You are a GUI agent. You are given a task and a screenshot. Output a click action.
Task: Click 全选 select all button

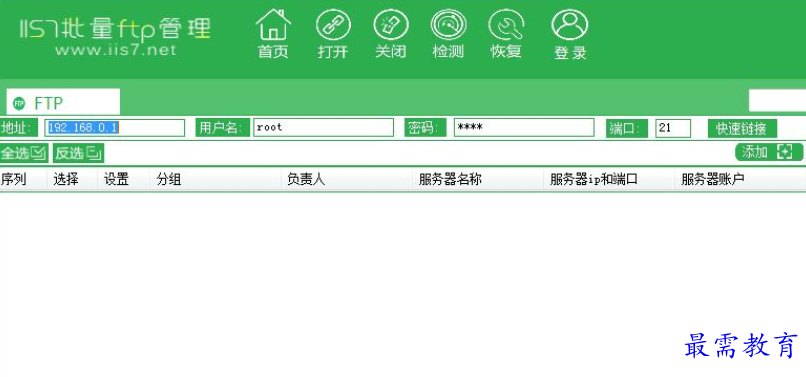[24, 153]
